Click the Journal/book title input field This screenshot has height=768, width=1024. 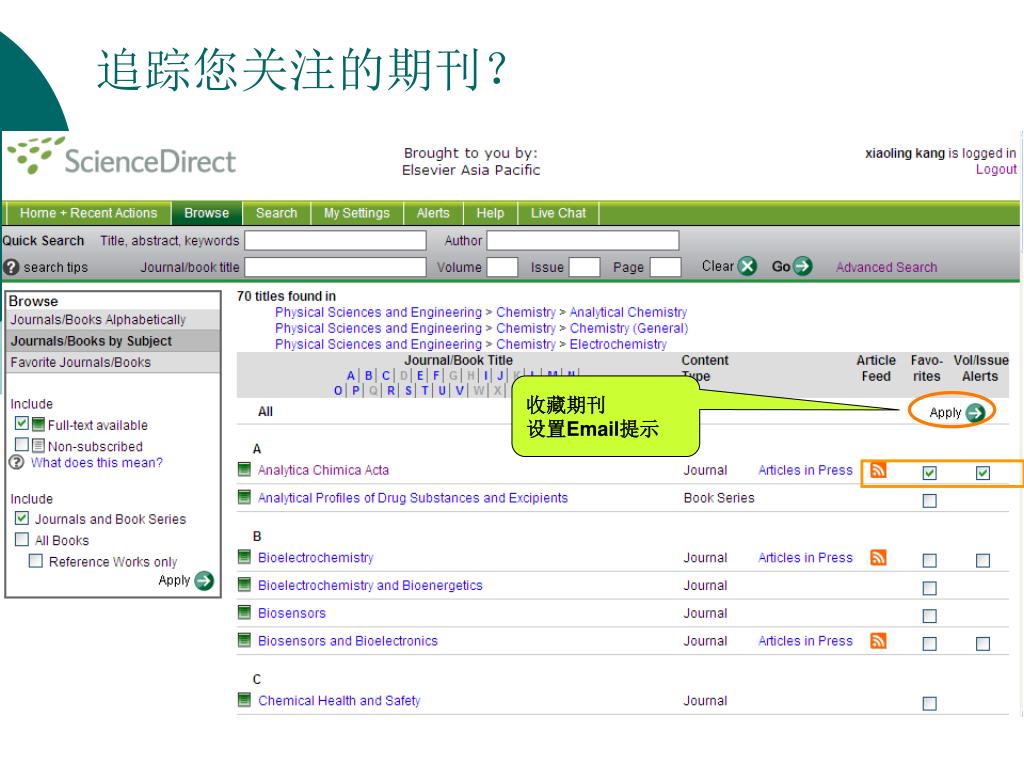335,267
